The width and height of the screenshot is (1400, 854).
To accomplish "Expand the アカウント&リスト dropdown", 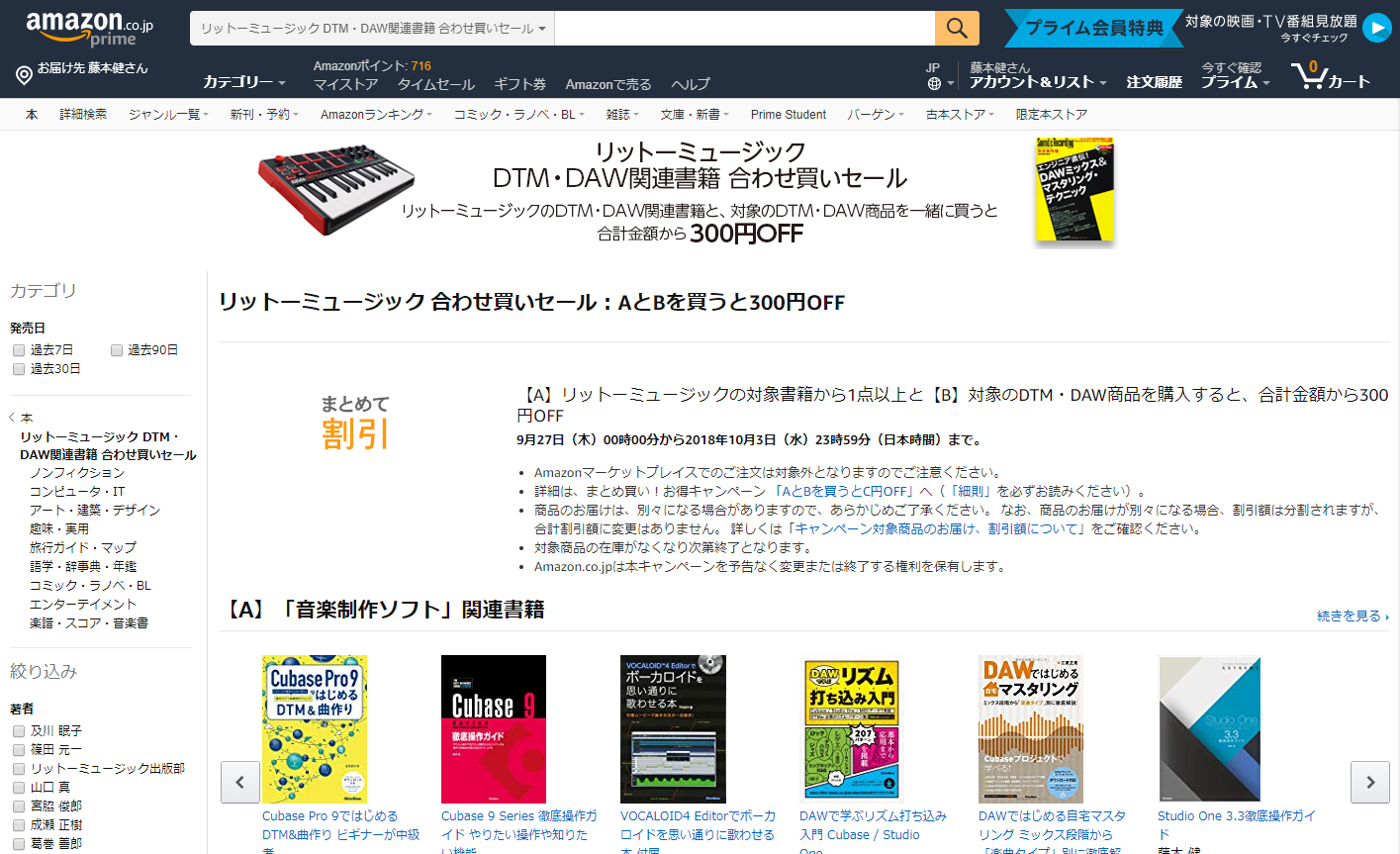I will click(x=1038, y=82).
